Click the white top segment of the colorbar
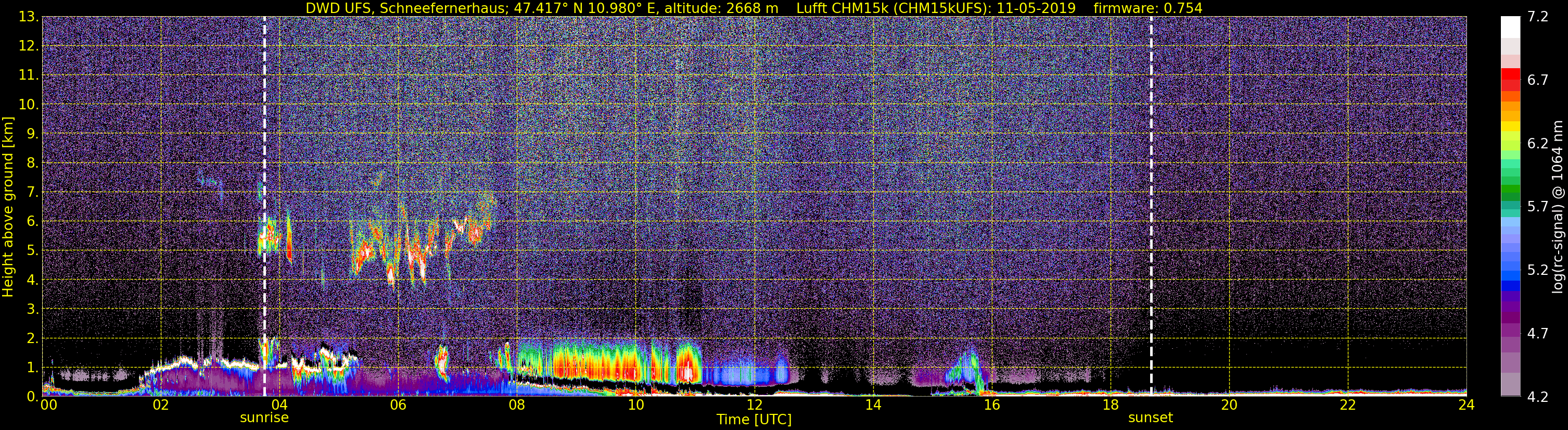1568x430 pixels. pos(1511,28)
